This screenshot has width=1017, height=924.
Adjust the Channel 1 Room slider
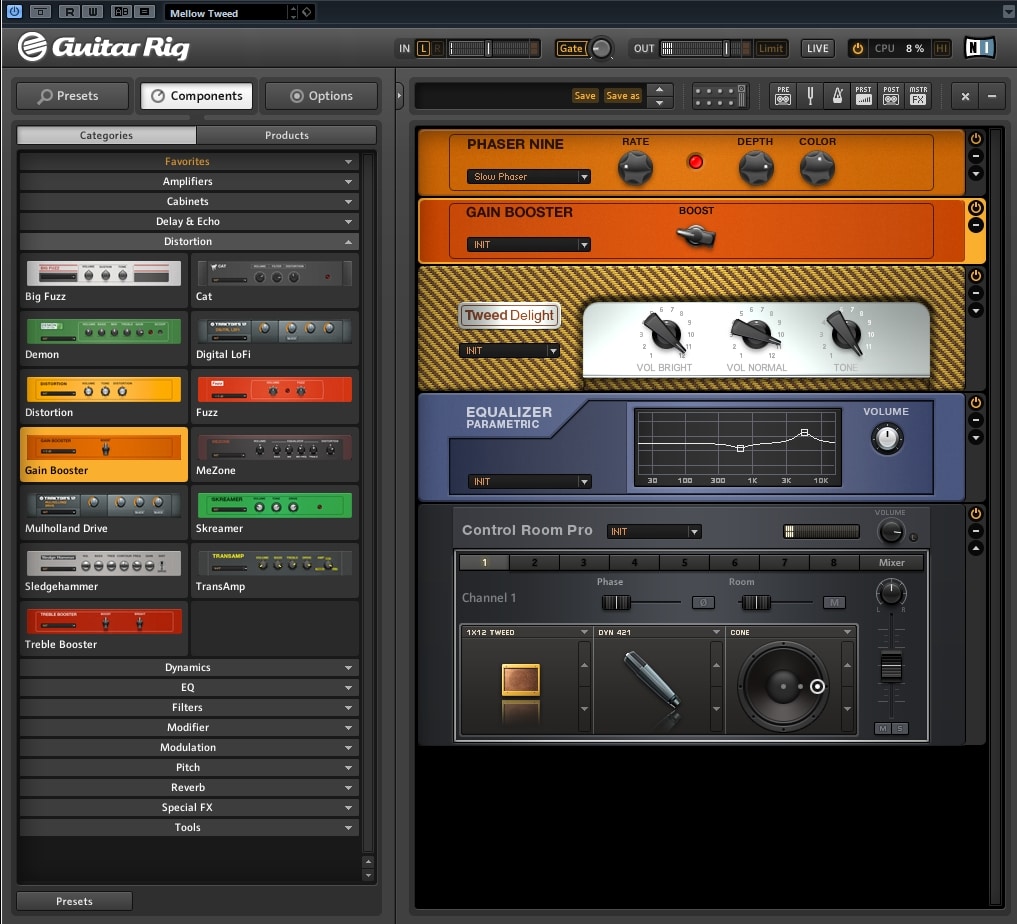(756, 602)
